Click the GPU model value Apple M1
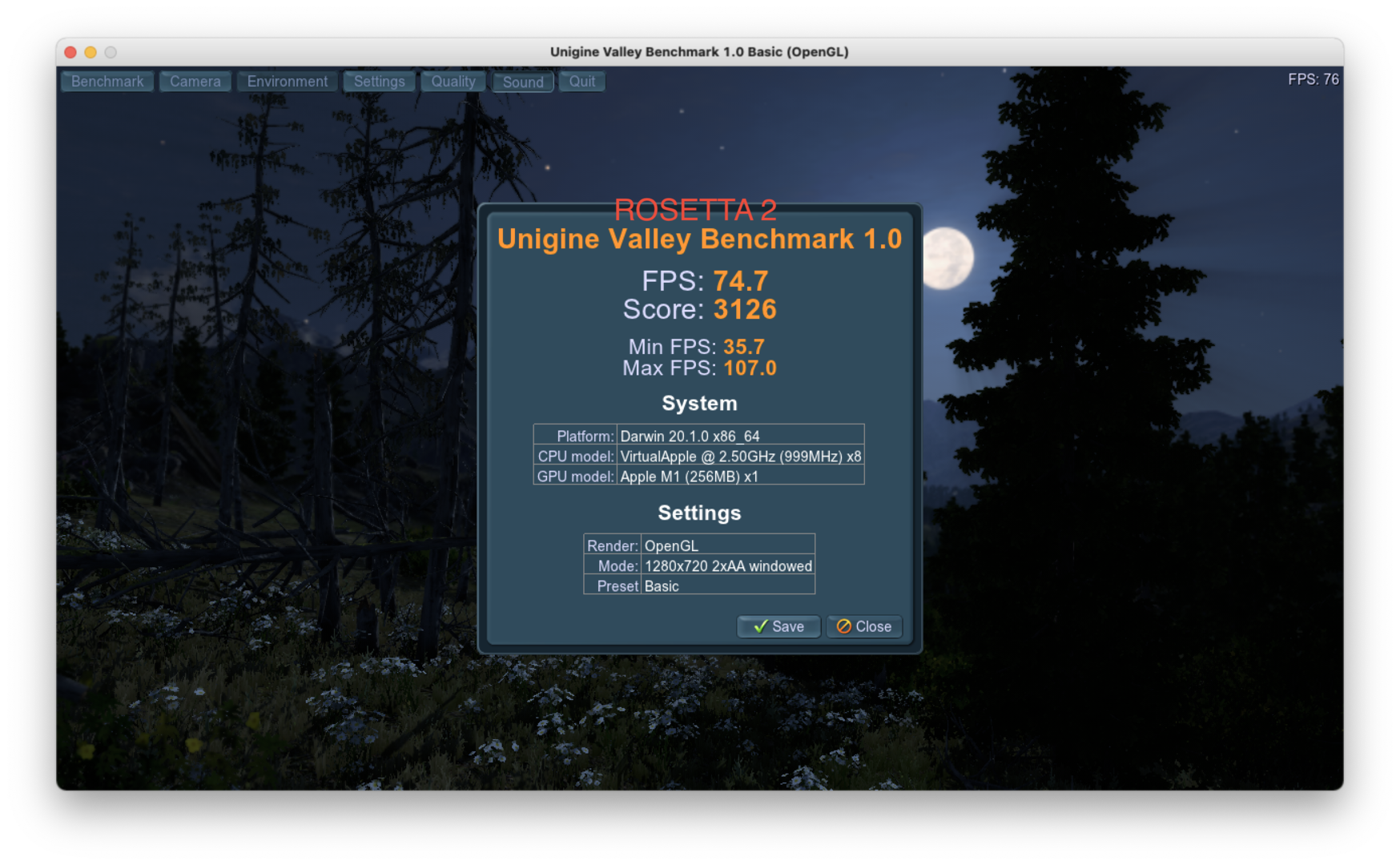The height and width of the screenshot is (865, 1400). pos(689,477)
